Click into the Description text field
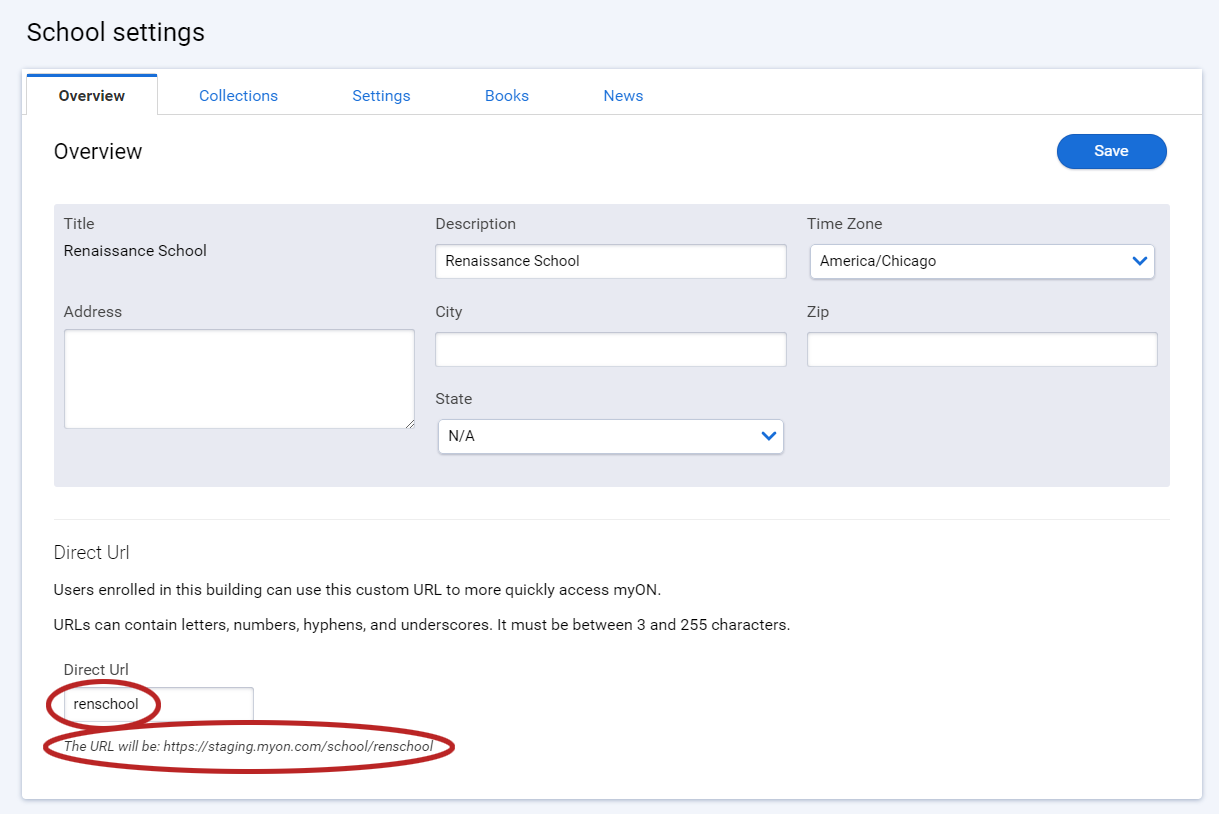 [x=610, y=261]
